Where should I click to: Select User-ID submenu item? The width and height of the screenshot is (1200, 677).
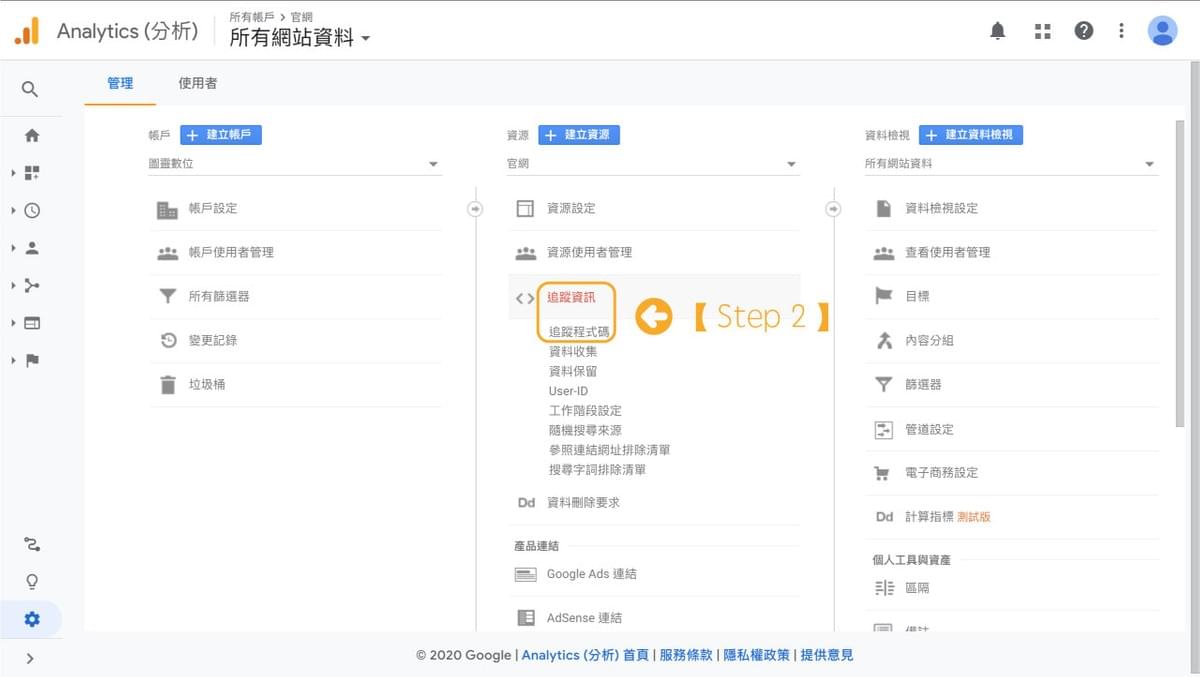click(x=569, y=391)
